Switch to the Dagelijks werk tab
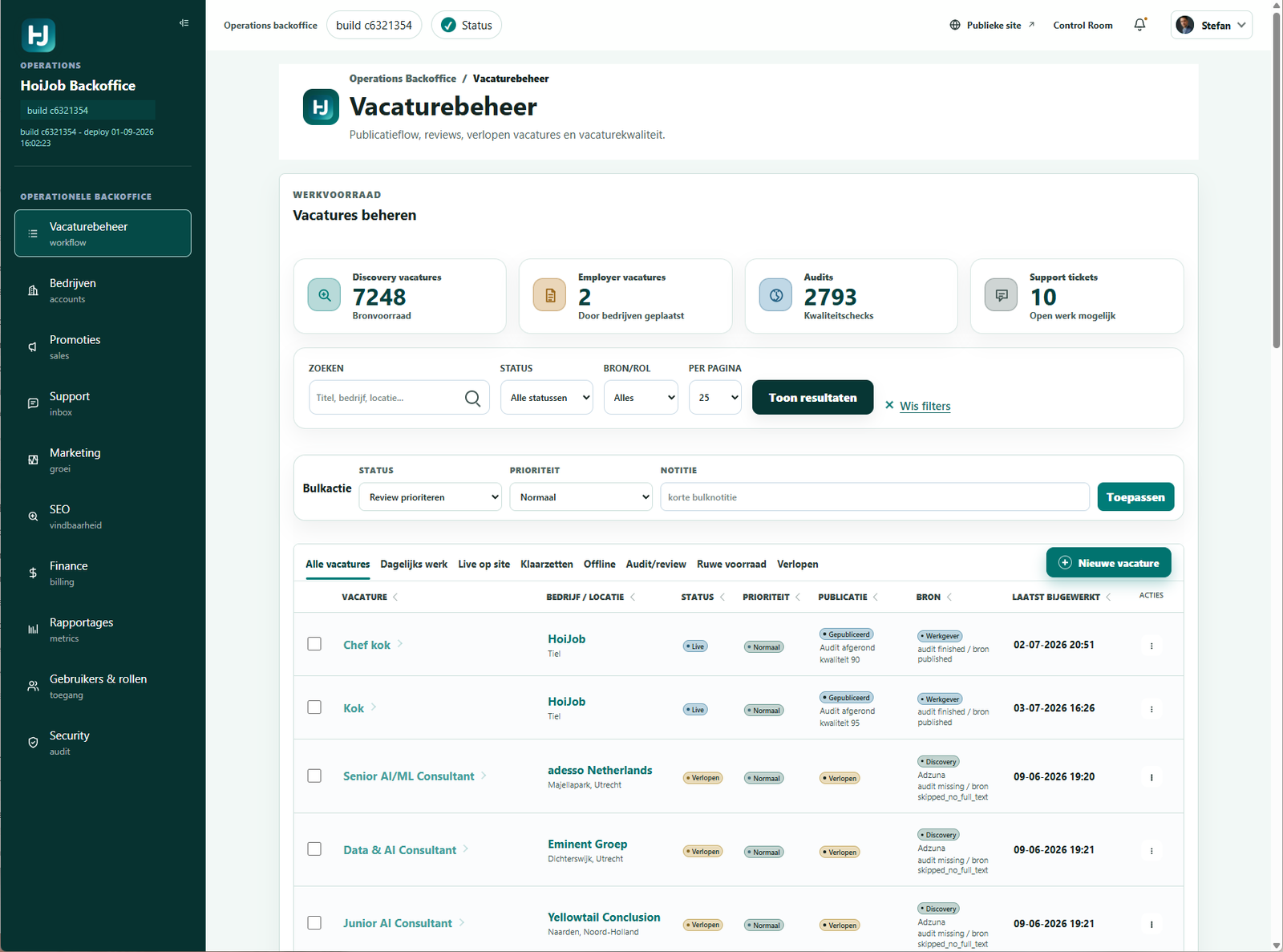The height and width of the screenshot is (952, 1283). click(x=414, y=564)
